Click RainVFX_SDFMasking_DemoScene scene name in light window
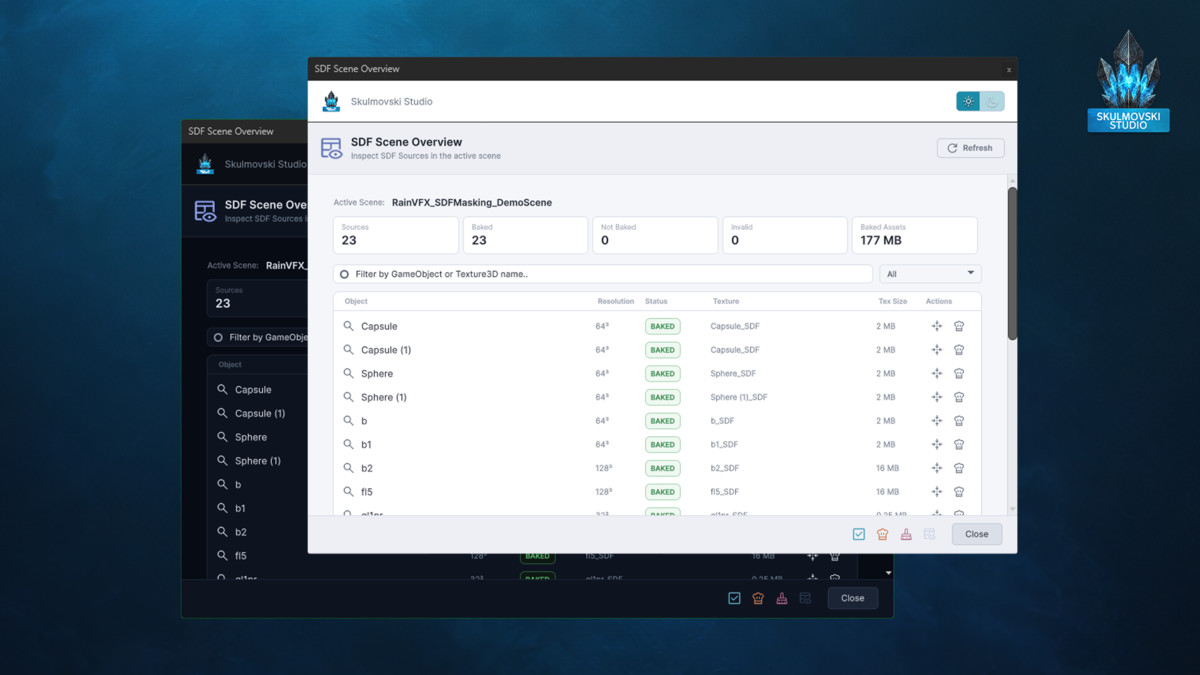Screen dimensions: 1200x675 pos(472,202)
